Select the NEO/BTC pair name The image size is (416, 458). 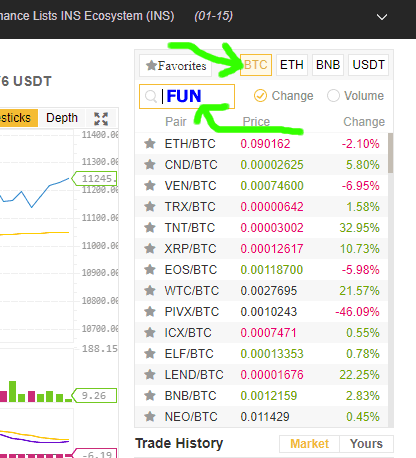[x=191, y=417]
